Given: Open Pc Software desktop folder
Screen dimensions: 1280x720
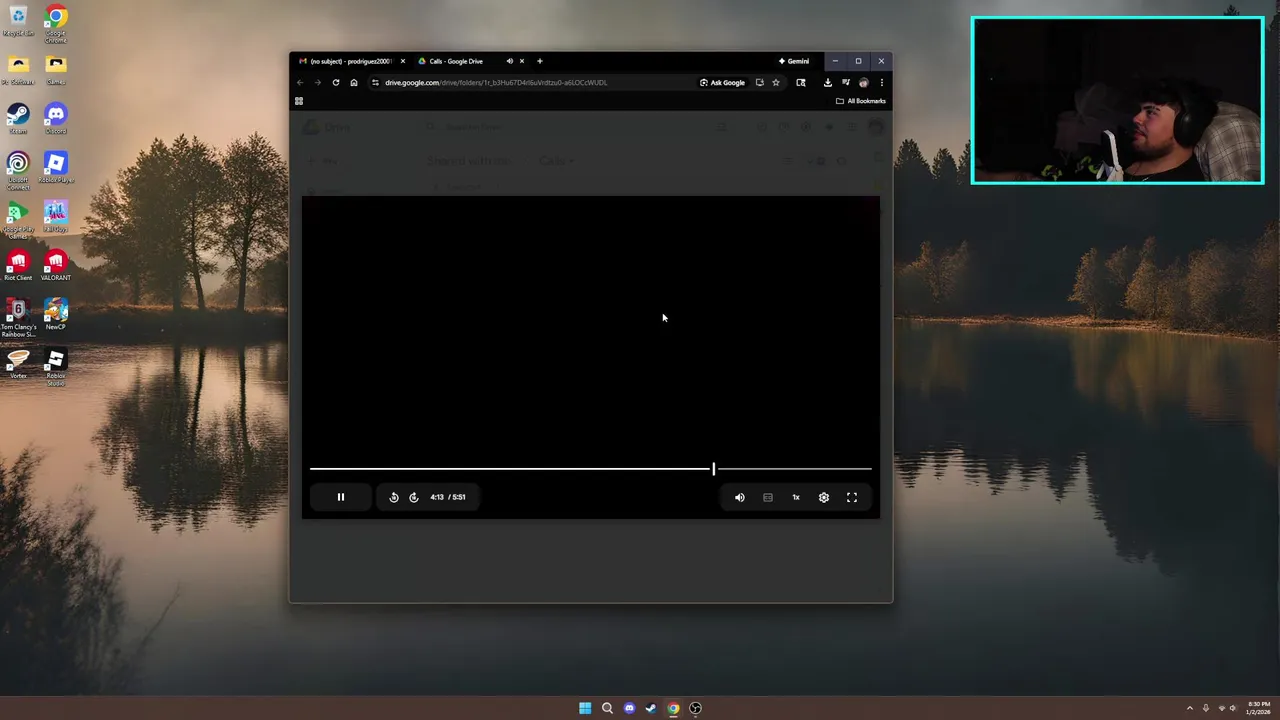Looking at the screenshot, I should point(18,70).
